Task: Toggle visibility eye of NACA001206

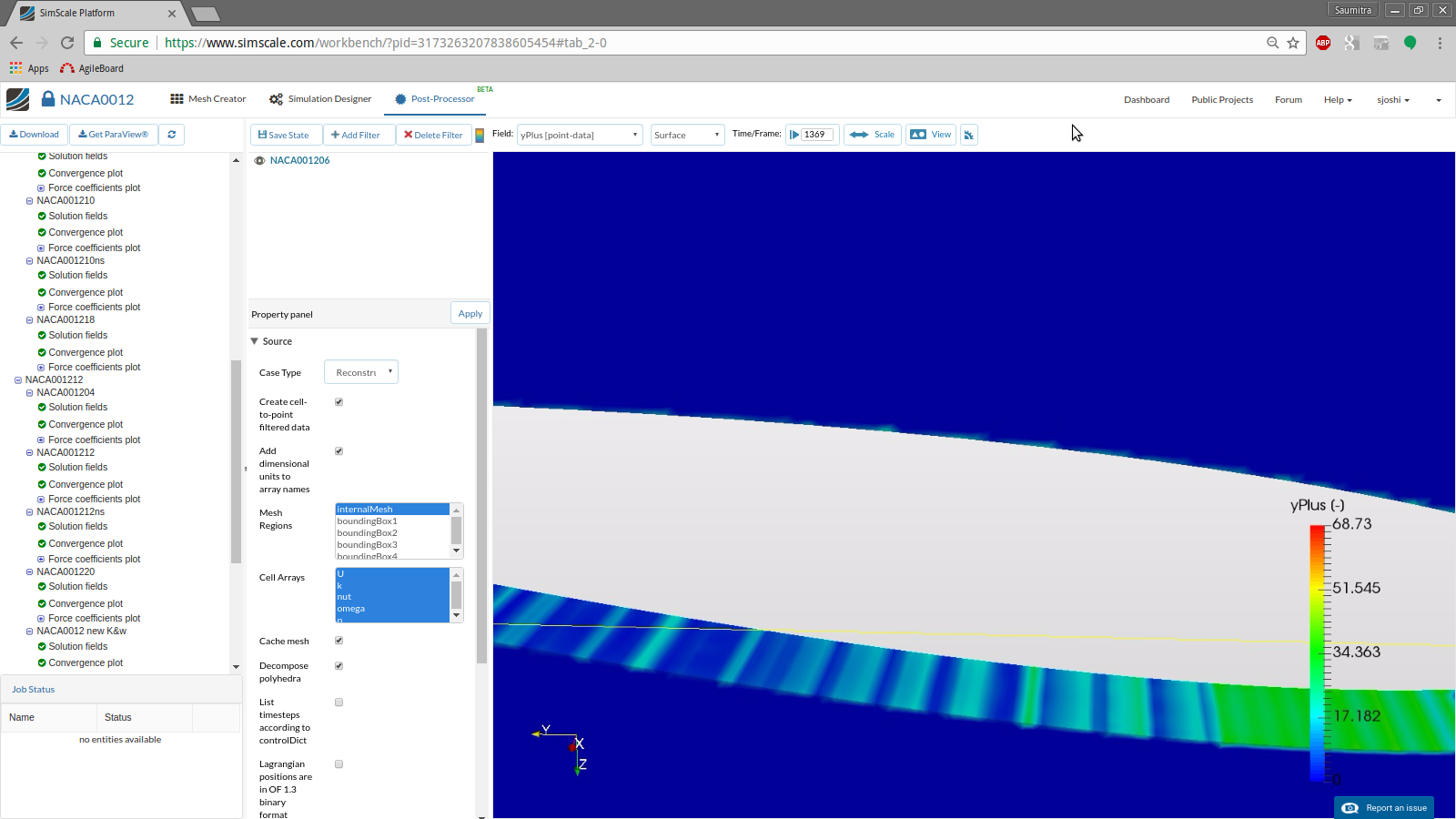Action: click(x=259, y=161)
